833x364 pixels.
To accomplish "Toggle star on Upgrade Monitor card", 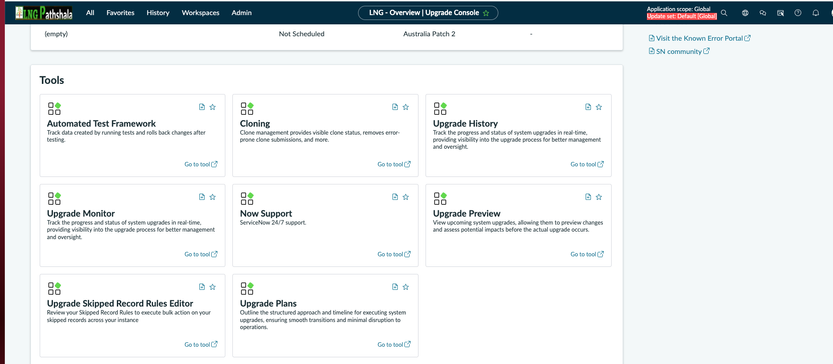I will 212,197.
